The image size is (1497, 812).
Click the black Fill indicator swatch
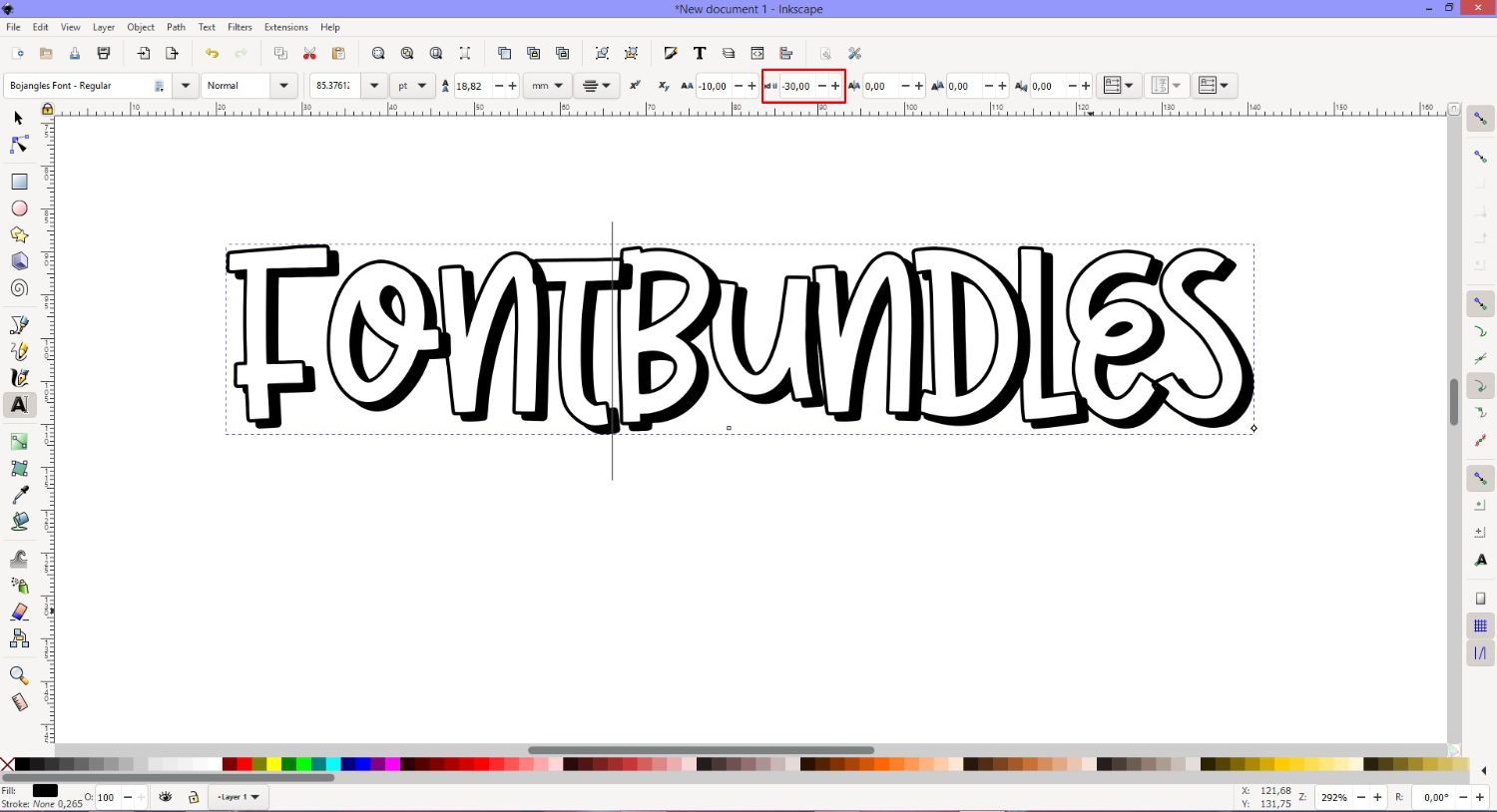coord(45,791)
